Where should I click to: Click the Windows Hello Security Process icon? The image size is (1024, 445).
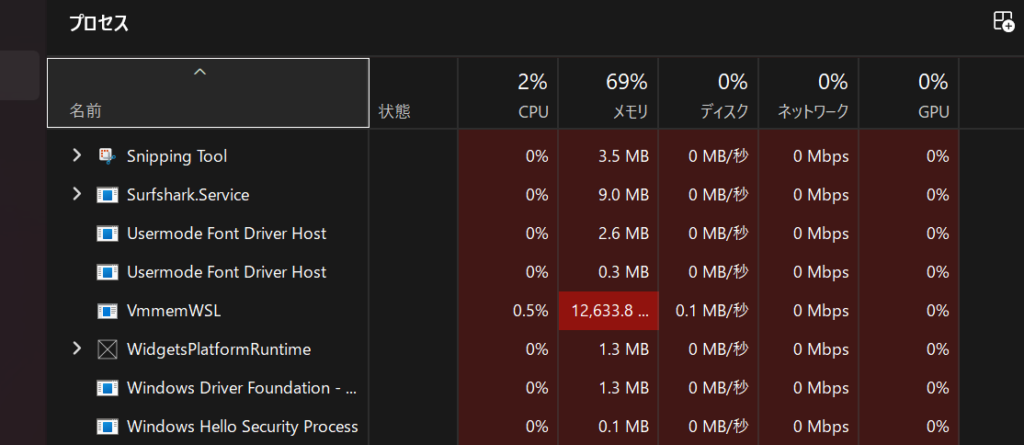point(107,427)
